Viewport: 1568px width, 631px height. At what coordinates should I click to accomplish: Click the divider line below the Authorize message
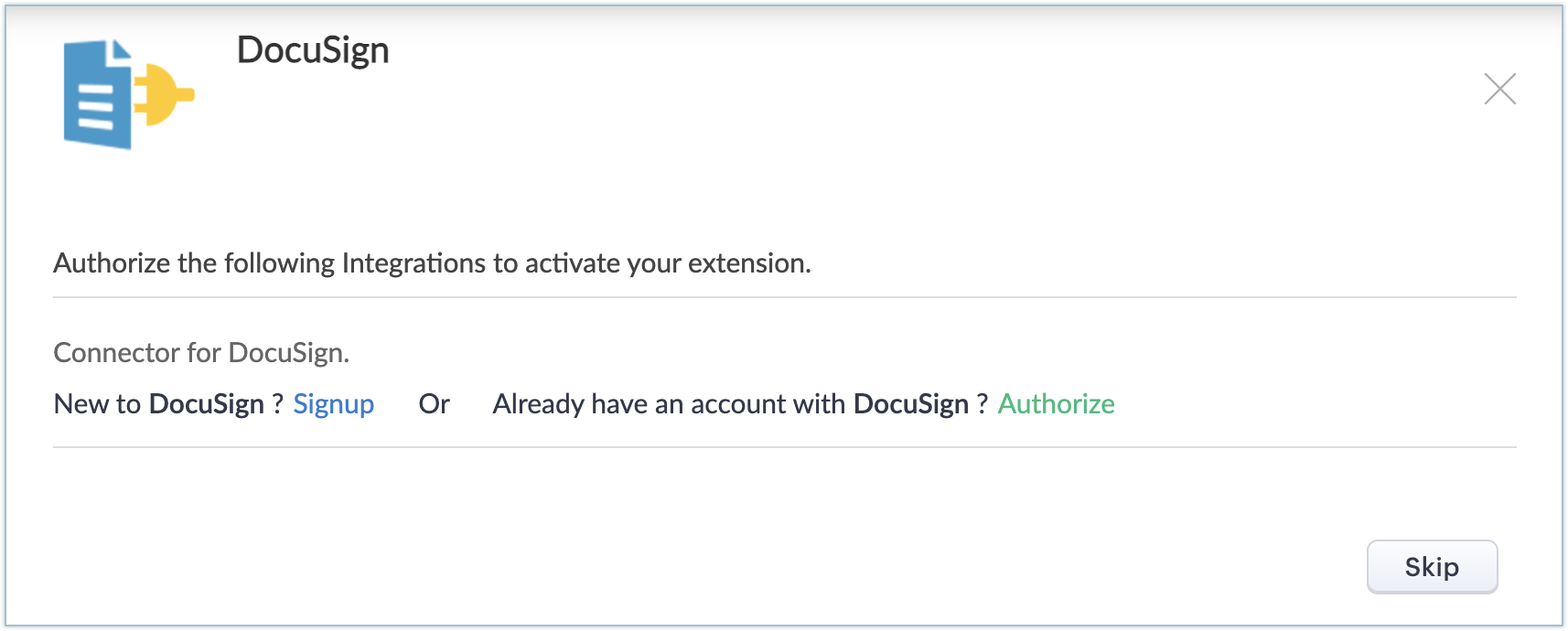tap(785, 297)
